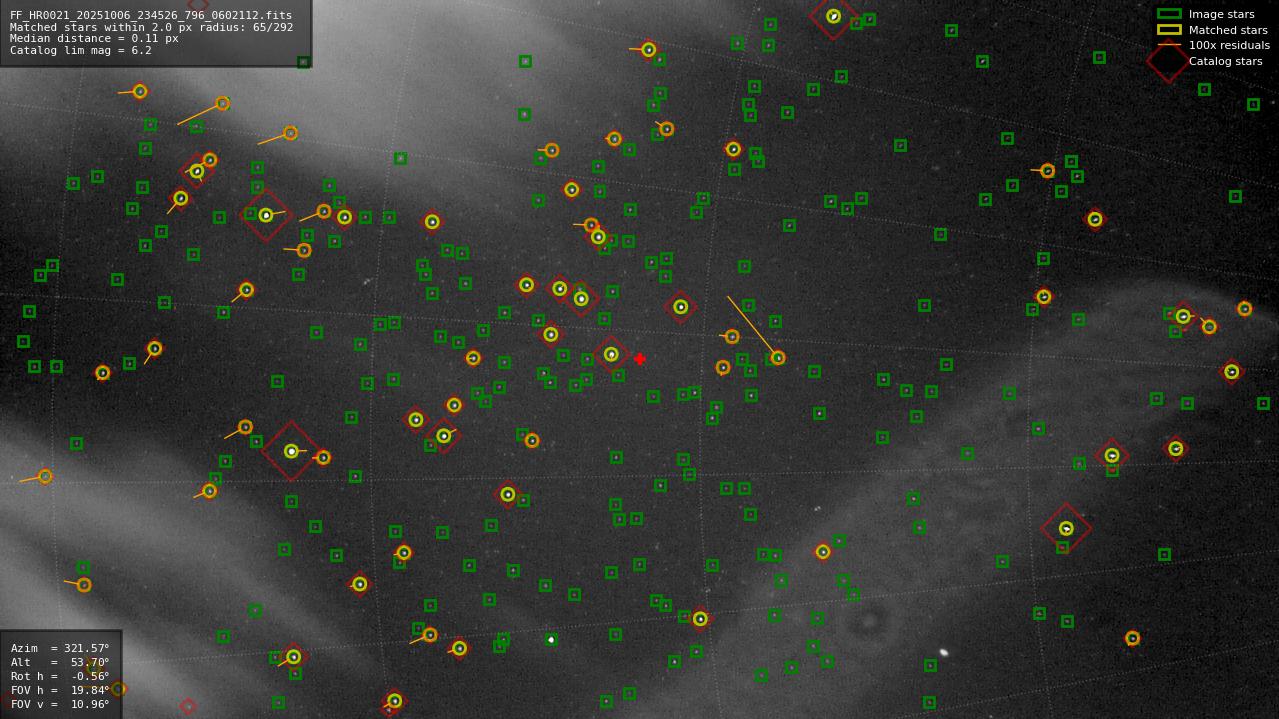Click the 'FOV h = 19.84°' readout
Image resolution: width=1279 pixels, height=719 pixels.
coord(60,690)
